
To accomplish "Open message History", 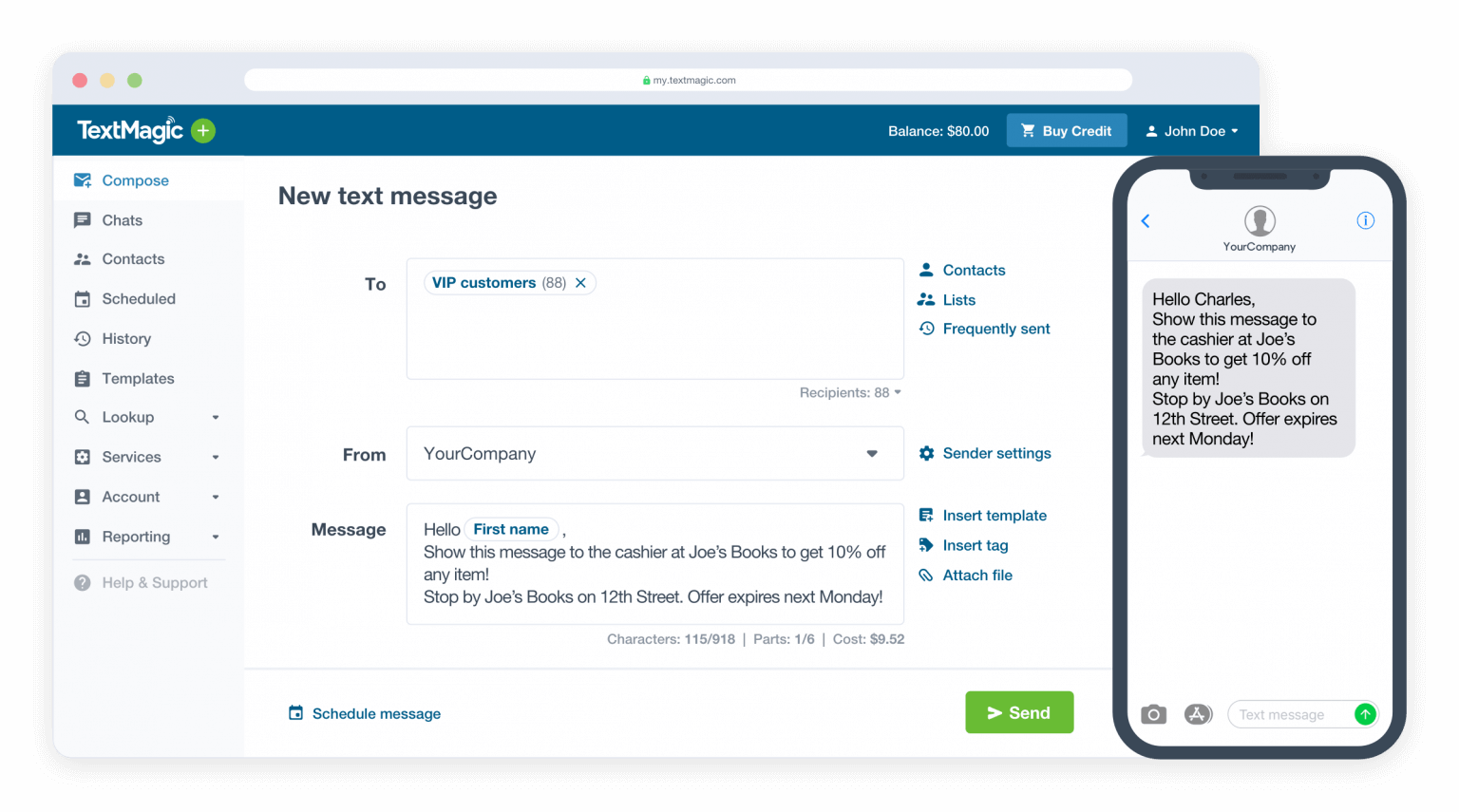I will [126, 338].
